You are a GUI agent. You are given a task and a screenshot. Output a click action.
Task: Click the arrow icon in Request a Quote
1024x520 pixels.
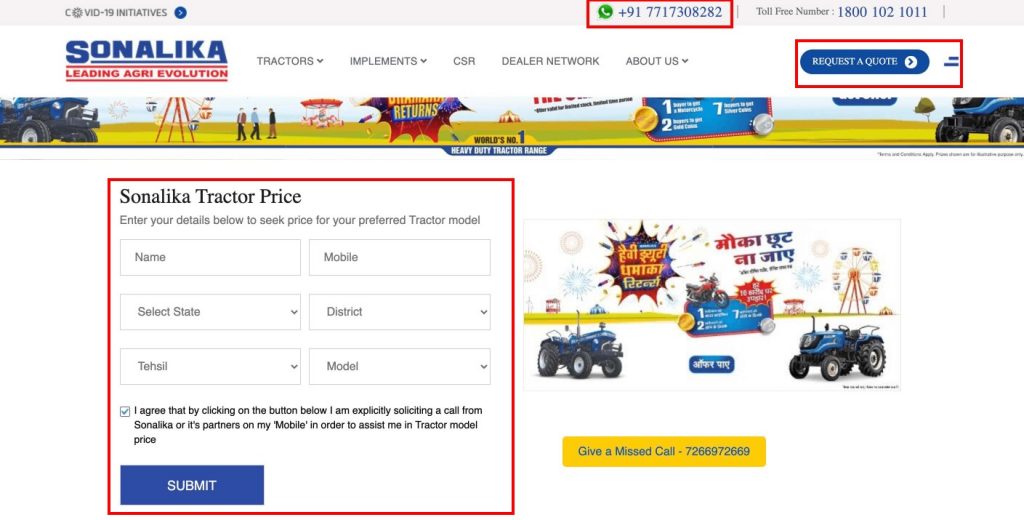(911, 62)
